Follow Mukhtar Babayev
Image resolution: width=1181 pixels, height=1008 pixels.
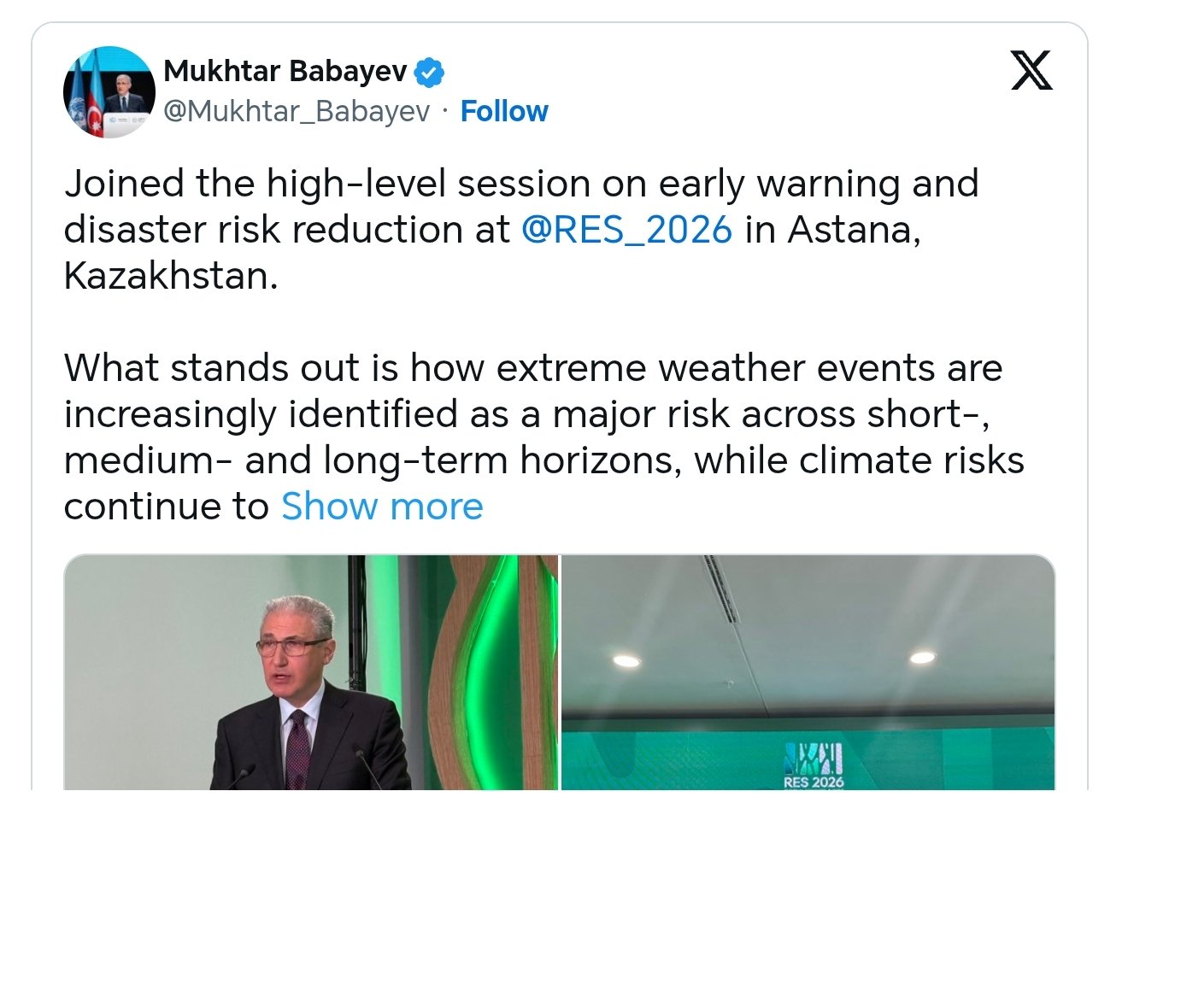click(503, 111)
